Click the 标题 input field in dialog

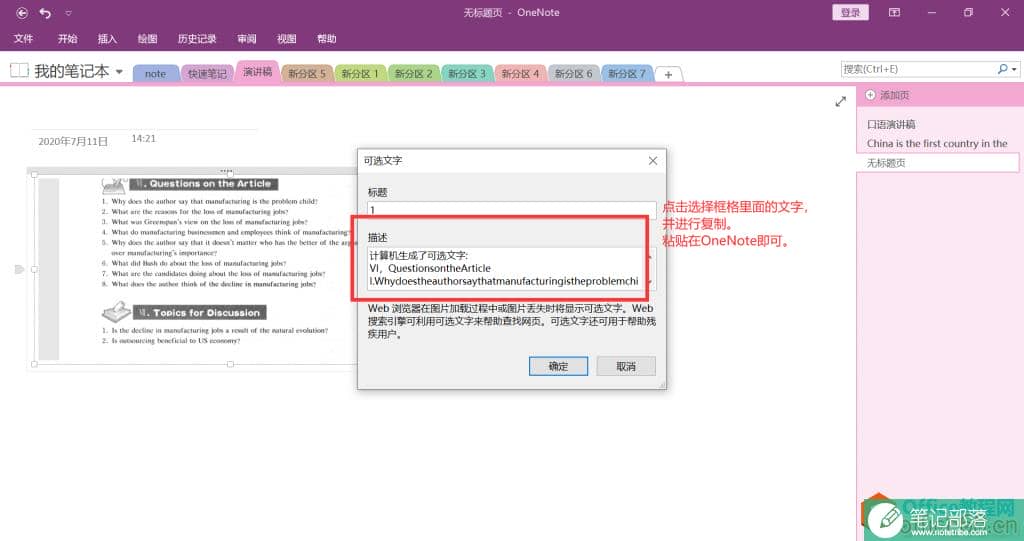tap(511, 210)
